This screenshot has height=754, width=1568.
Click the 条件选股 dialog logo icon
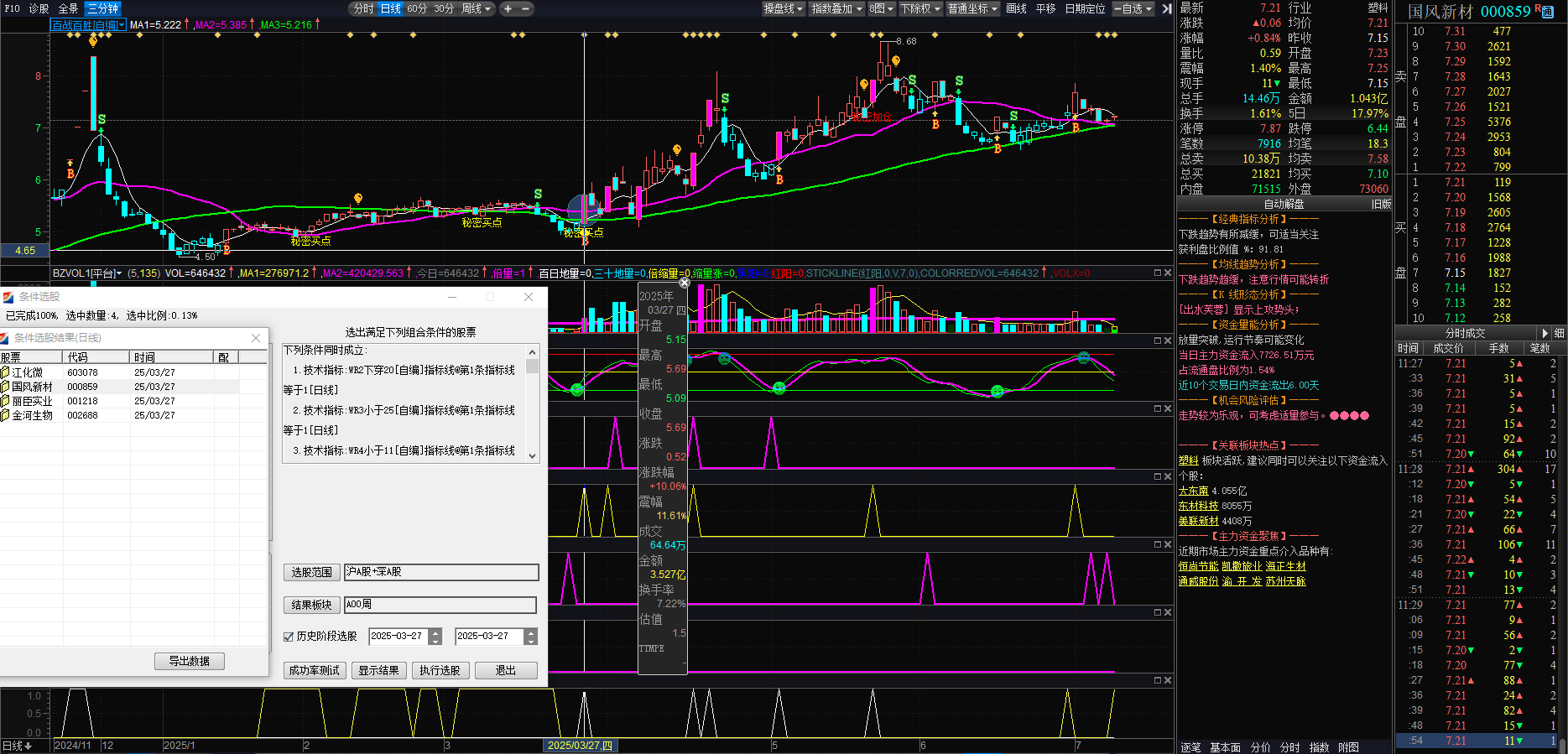point(8,297)
